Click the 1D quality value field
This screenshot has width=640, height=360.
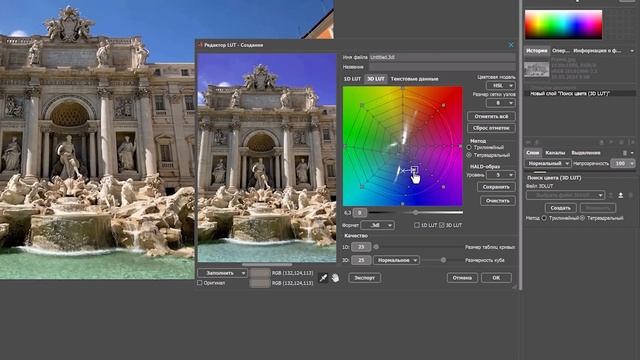click(361, 247)
